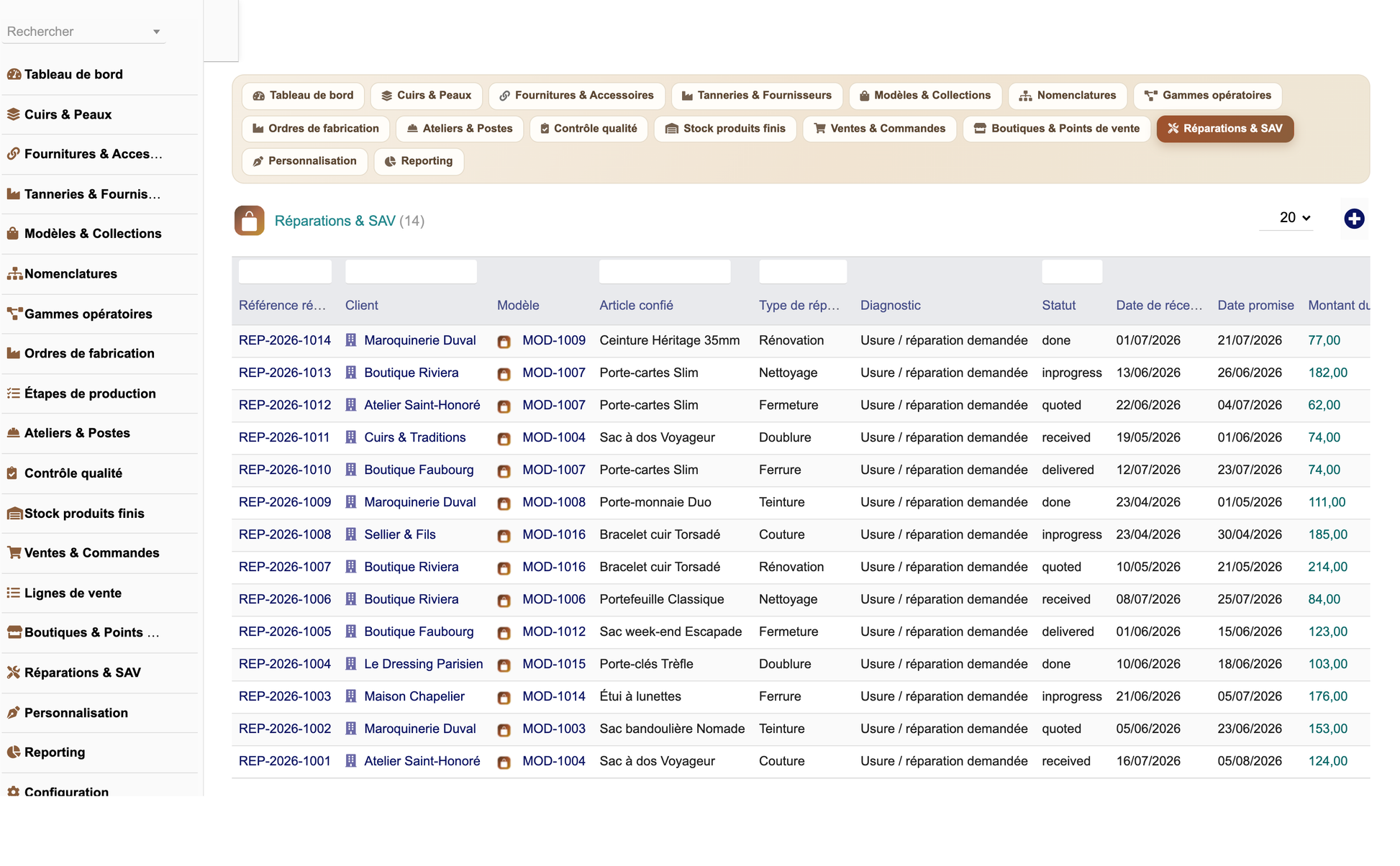The height and width of the screenshot is (866, 1400).
Task: Click the Fournitures & Accessoires link icon in sidebar
Action: click(x=14, y=154)
